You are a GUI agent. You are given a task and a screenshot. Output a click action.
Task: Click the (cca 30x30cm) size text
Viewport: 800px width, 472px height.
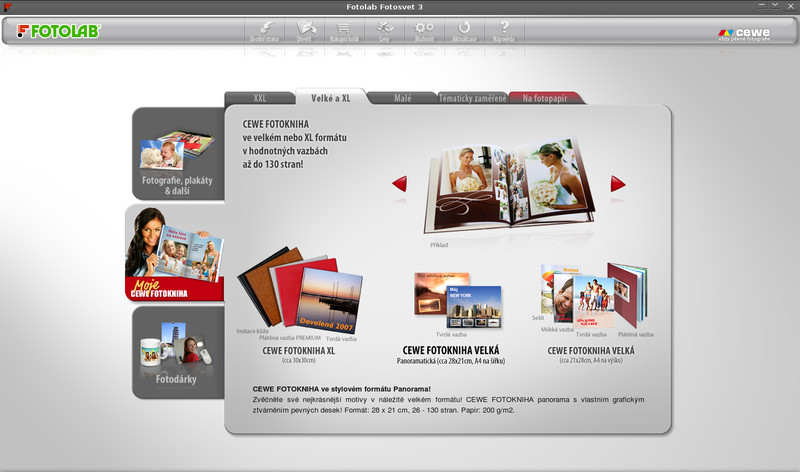point(298,360)
